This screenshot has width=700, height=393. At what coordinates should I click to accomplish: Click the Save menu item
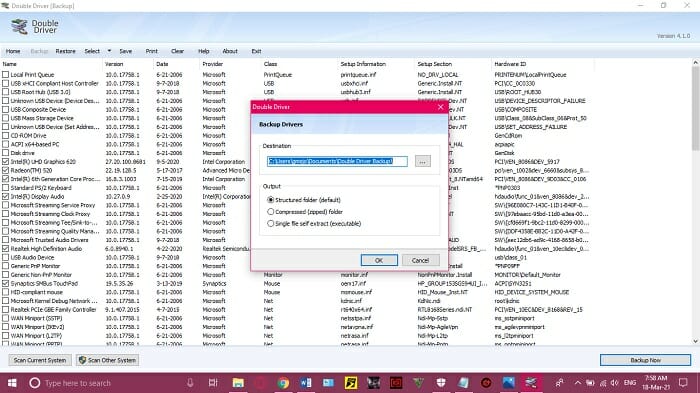coord(126,51)
